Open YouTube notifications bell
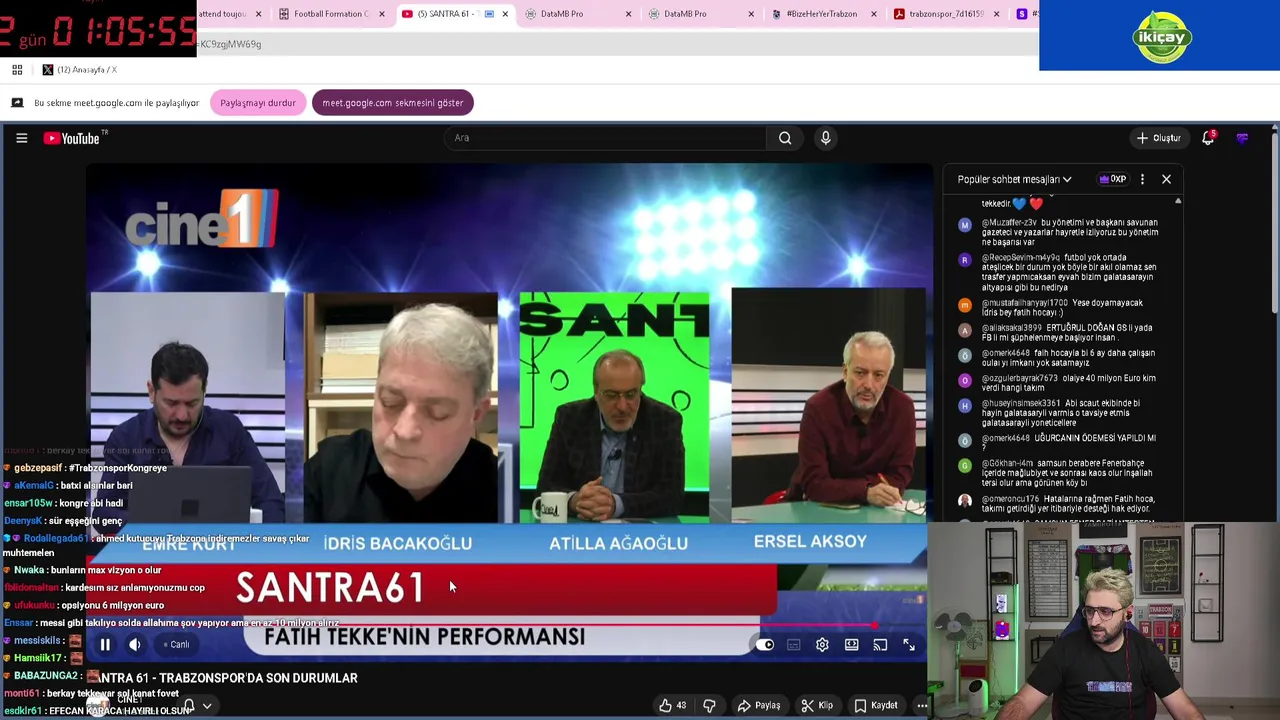Image resolution: width=1280 pixels, height=720 pixels. coord(1208,138)
